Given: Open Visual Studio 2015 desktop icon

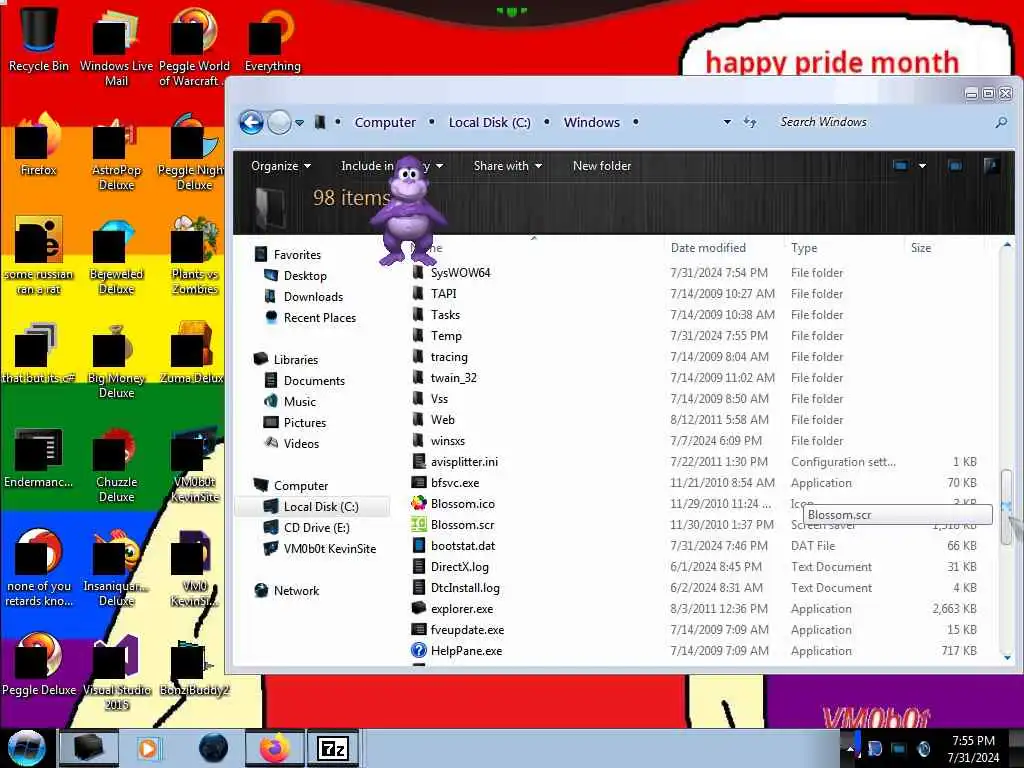Looking at the screenshot, I should [x=116, y=673].
